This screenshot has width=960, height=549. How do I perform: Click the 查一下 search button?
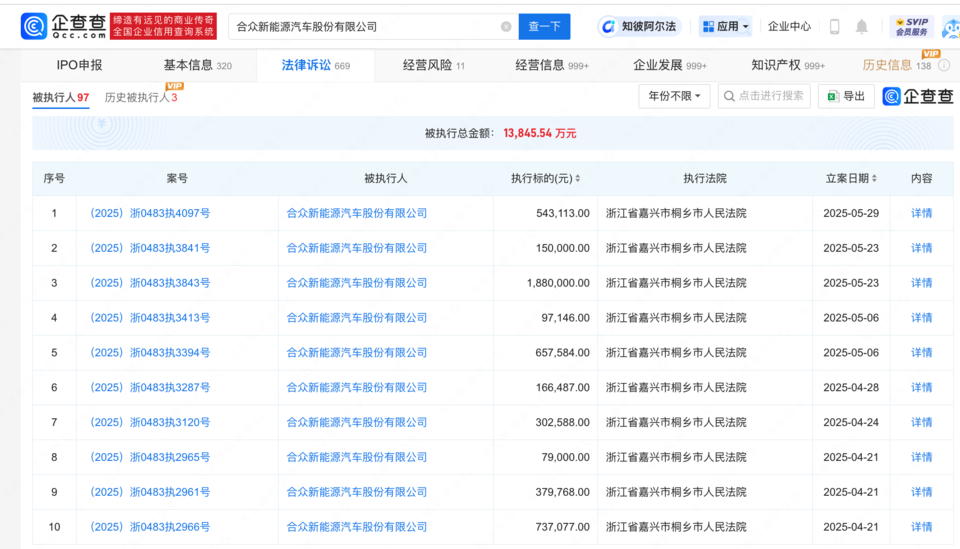544,26
